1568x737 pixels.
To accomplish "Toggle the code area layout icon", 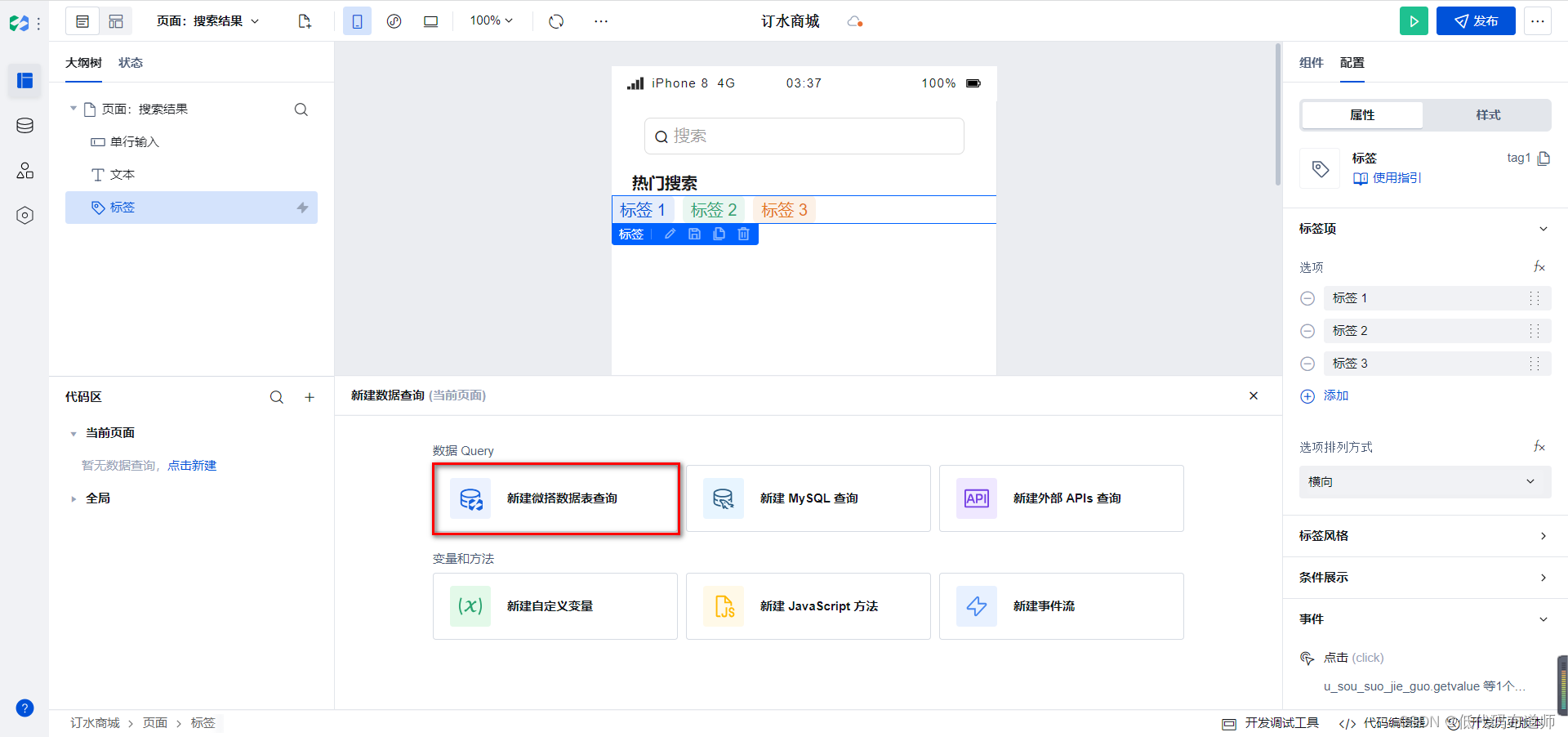I will point(116,21).
